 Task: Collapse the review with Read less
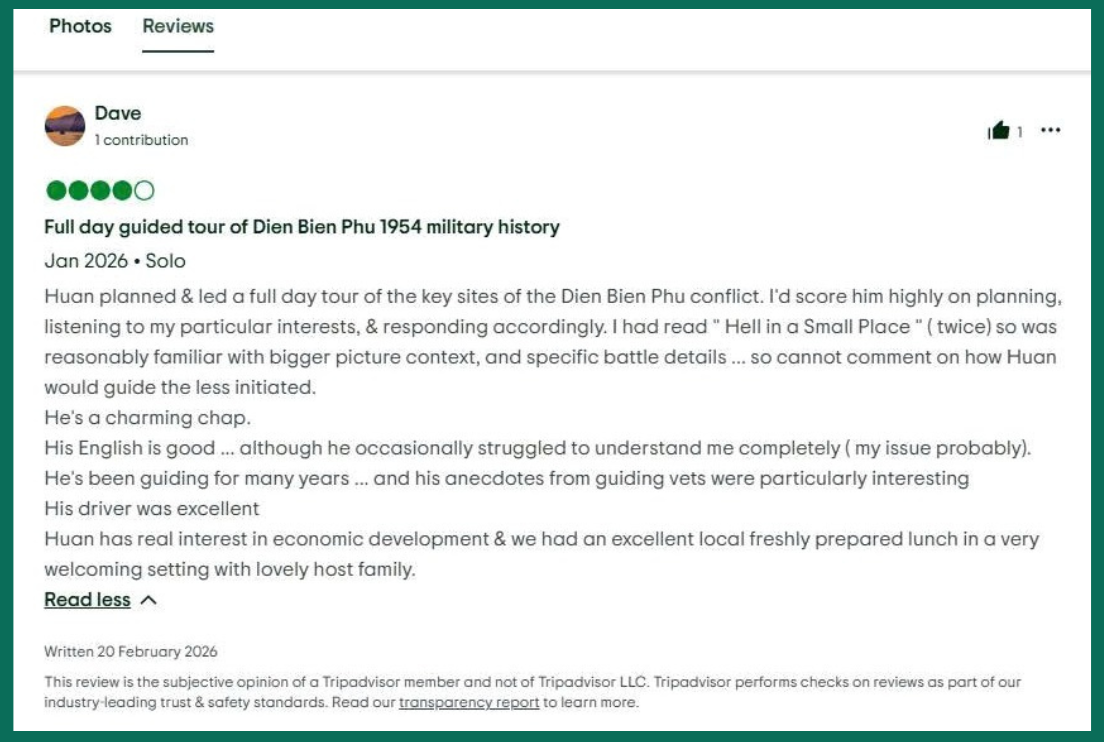[87, 600]
